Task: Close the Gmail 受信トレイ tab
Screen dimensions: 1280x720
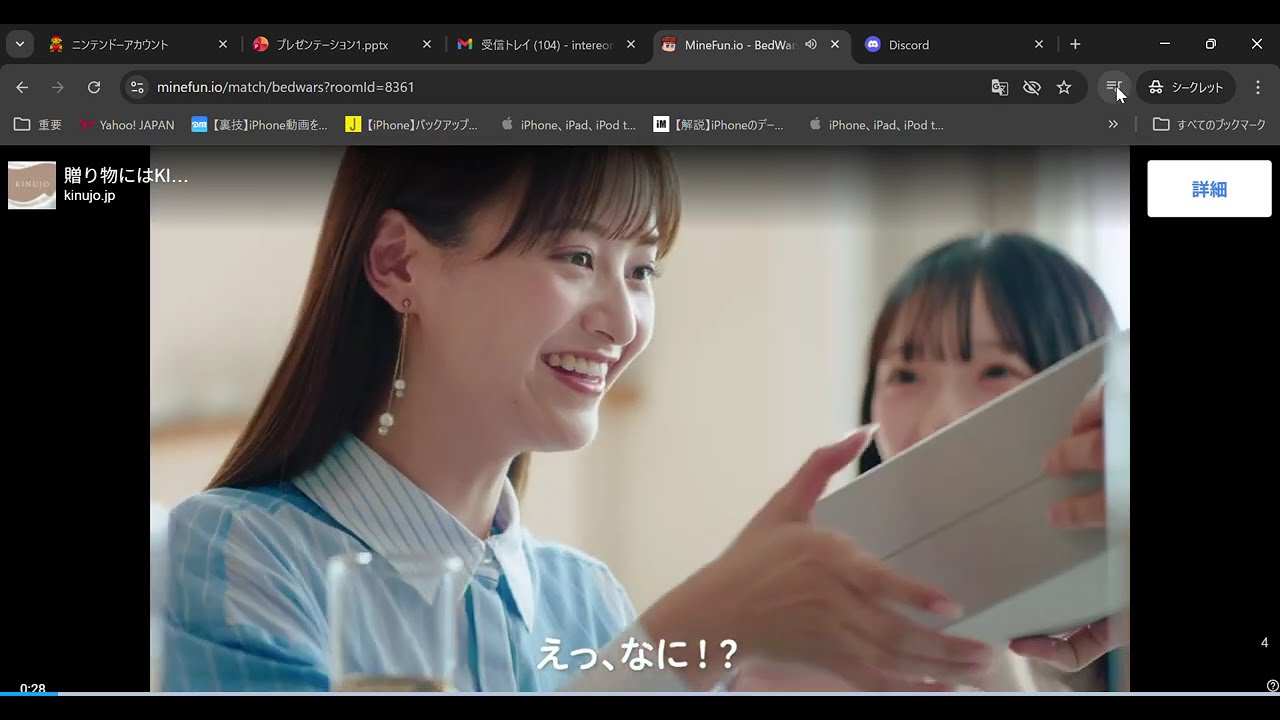Action: click(631, 44)
